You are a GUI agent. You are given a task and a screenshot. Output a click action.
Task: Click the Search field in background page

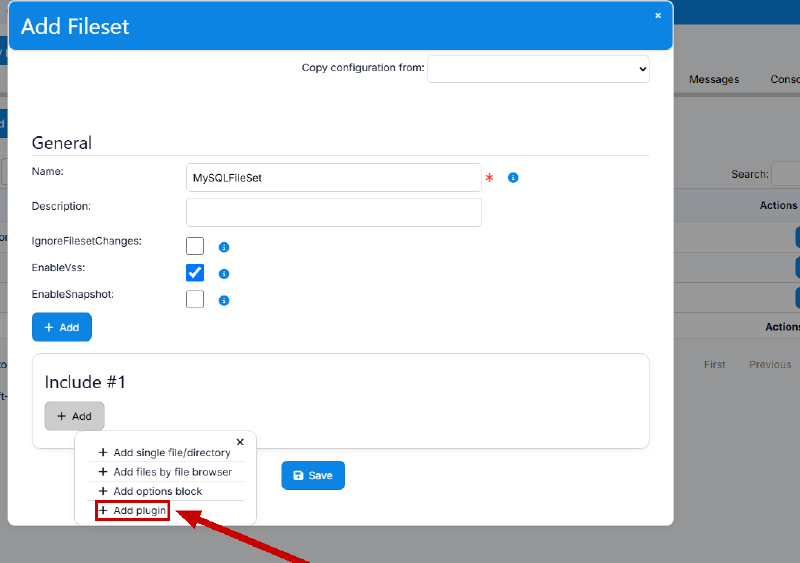(786, 174)
